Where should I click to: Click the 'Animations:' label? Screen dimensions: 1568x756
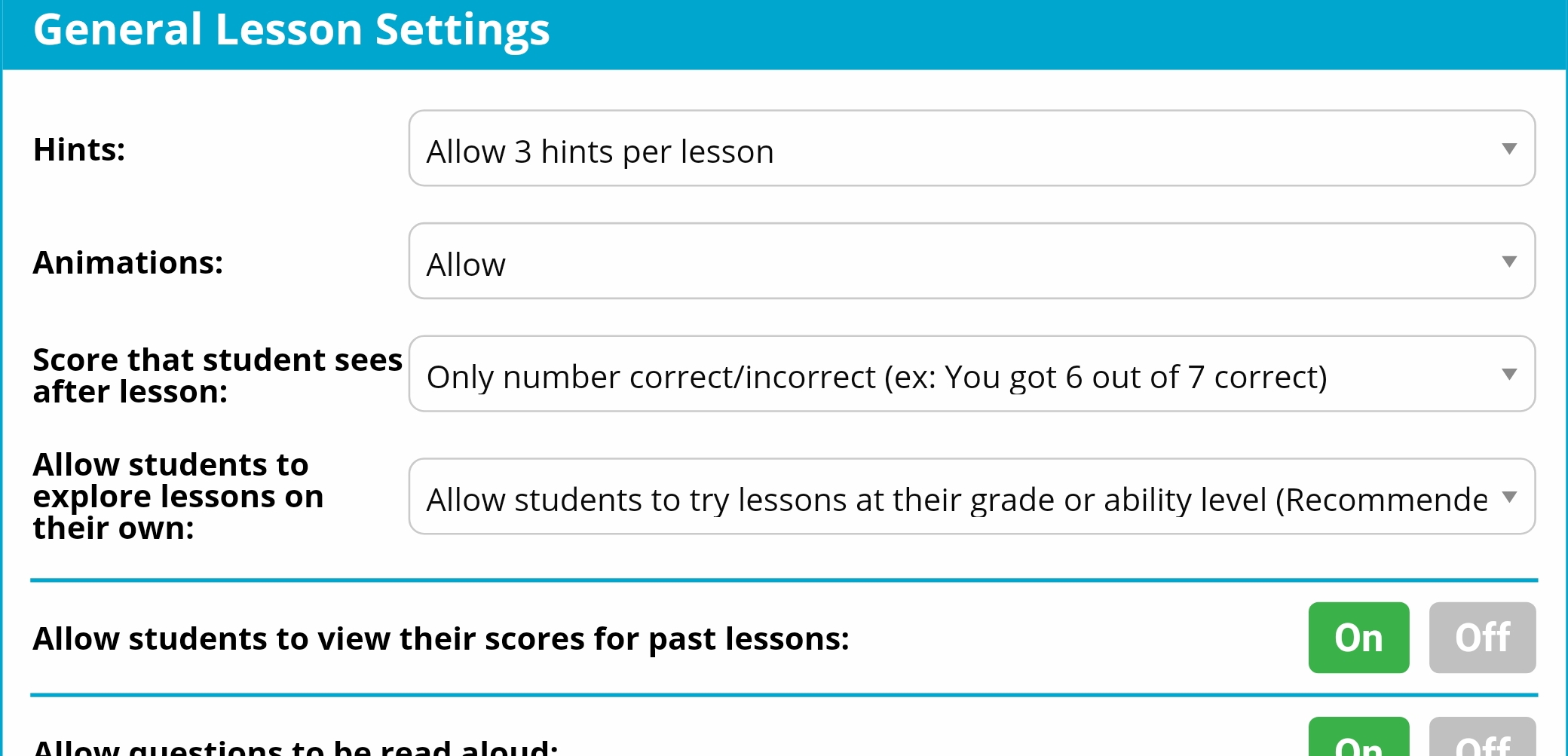coord(128,262)
